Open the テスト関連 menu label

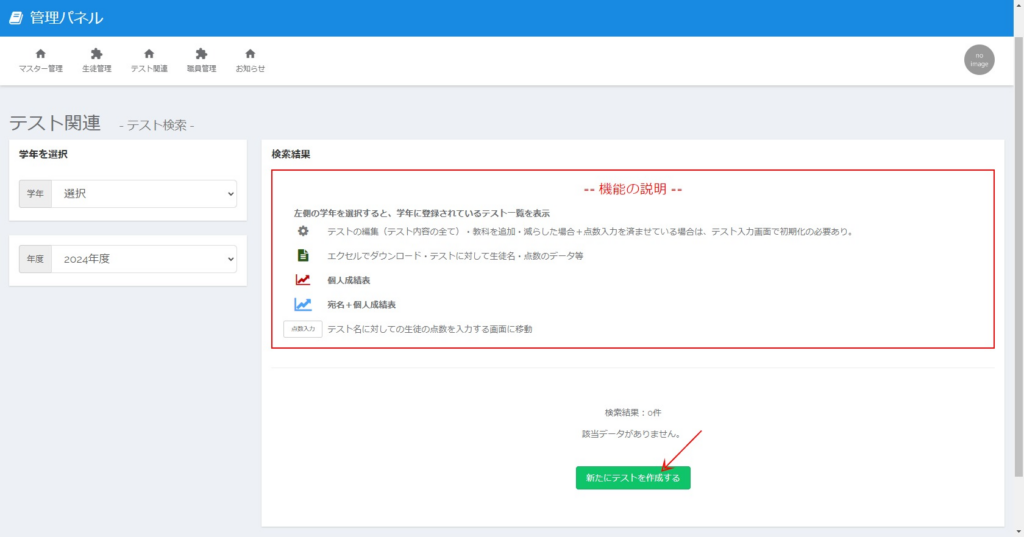(x=149, y=69)
